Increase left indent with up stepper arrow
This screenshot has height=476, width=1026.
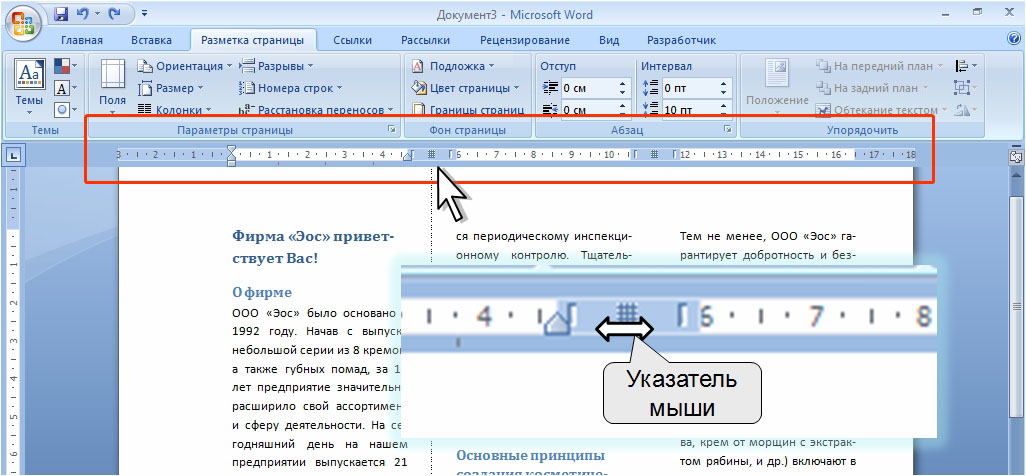[x=623, y=84]
